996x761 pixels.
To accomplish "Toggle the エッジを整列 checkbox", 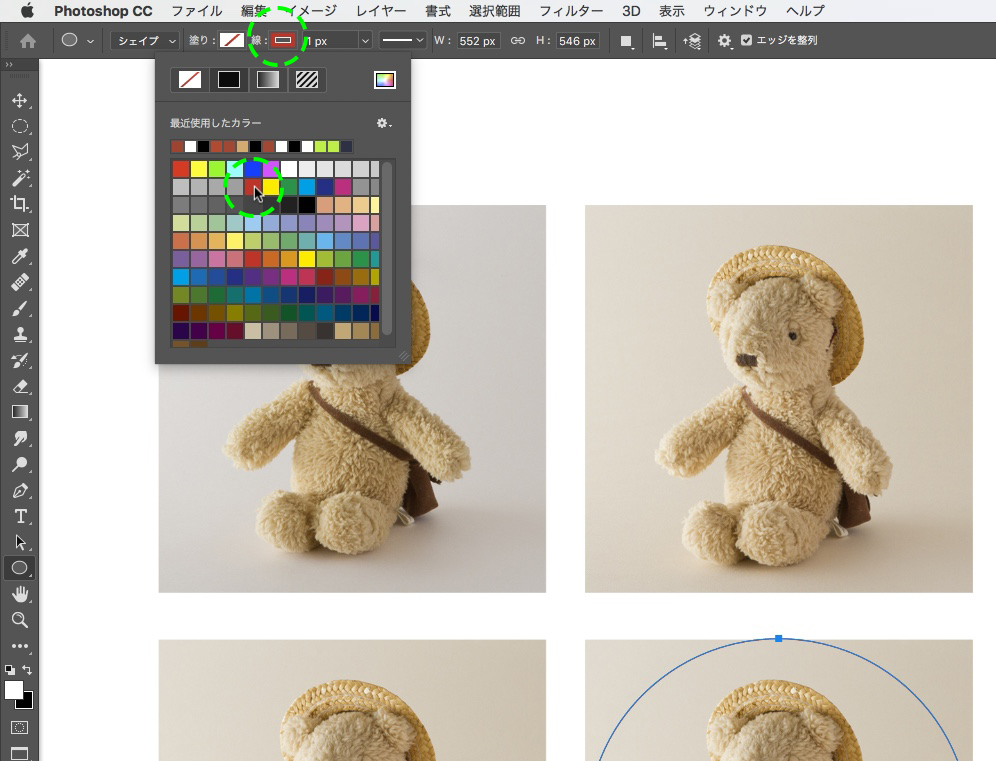I will click(746, 41).
